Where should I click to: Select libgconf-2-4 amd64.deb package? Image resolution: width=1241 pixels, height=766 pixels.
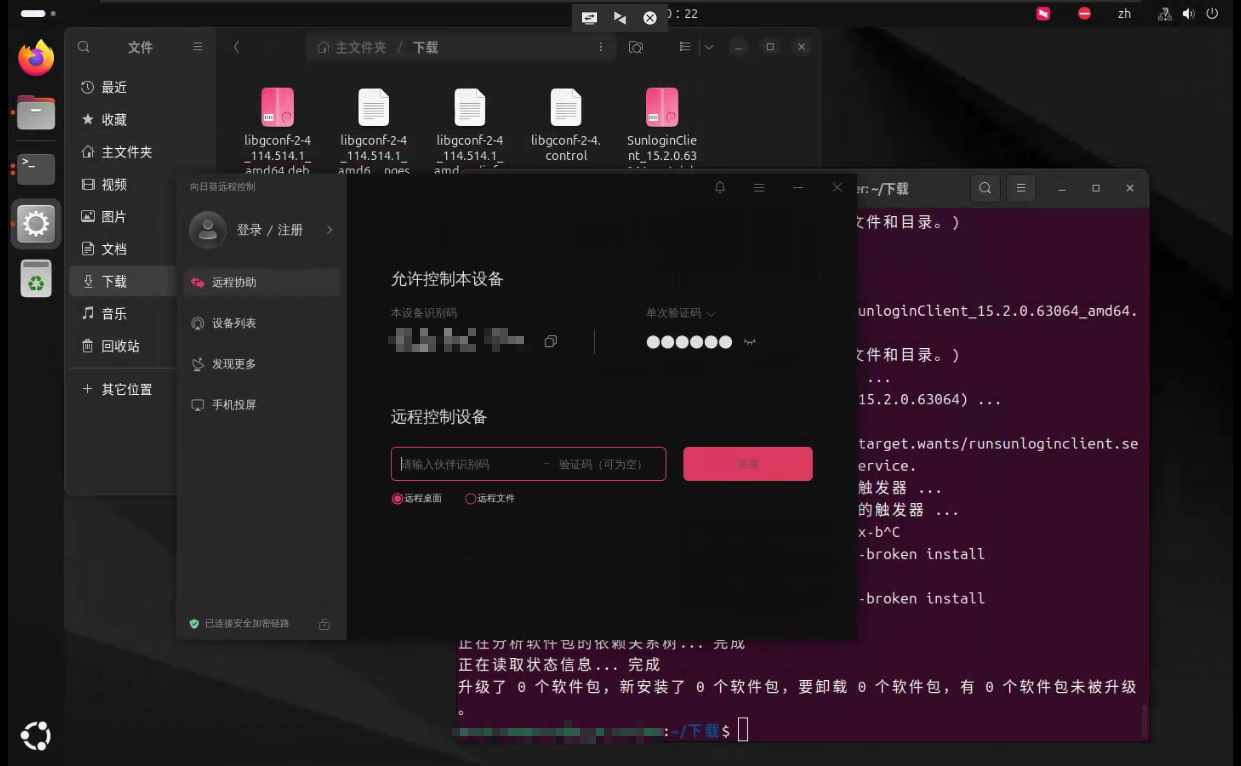pyautogui.click(x=278, y=130)
